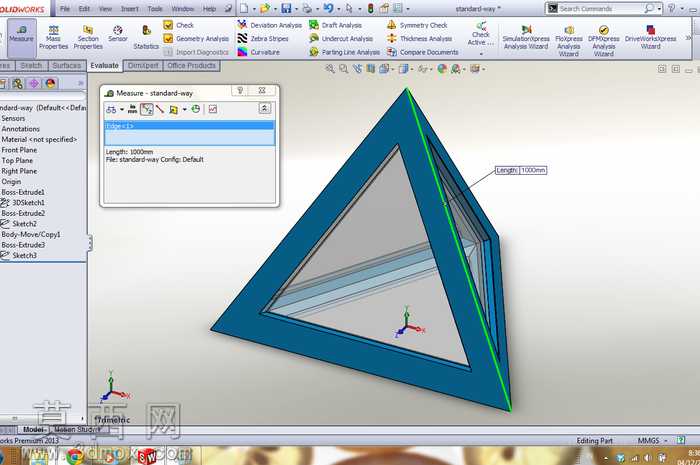The image size is (700, 465).
Task: Run the Check tool
Action: click(179, 25)
